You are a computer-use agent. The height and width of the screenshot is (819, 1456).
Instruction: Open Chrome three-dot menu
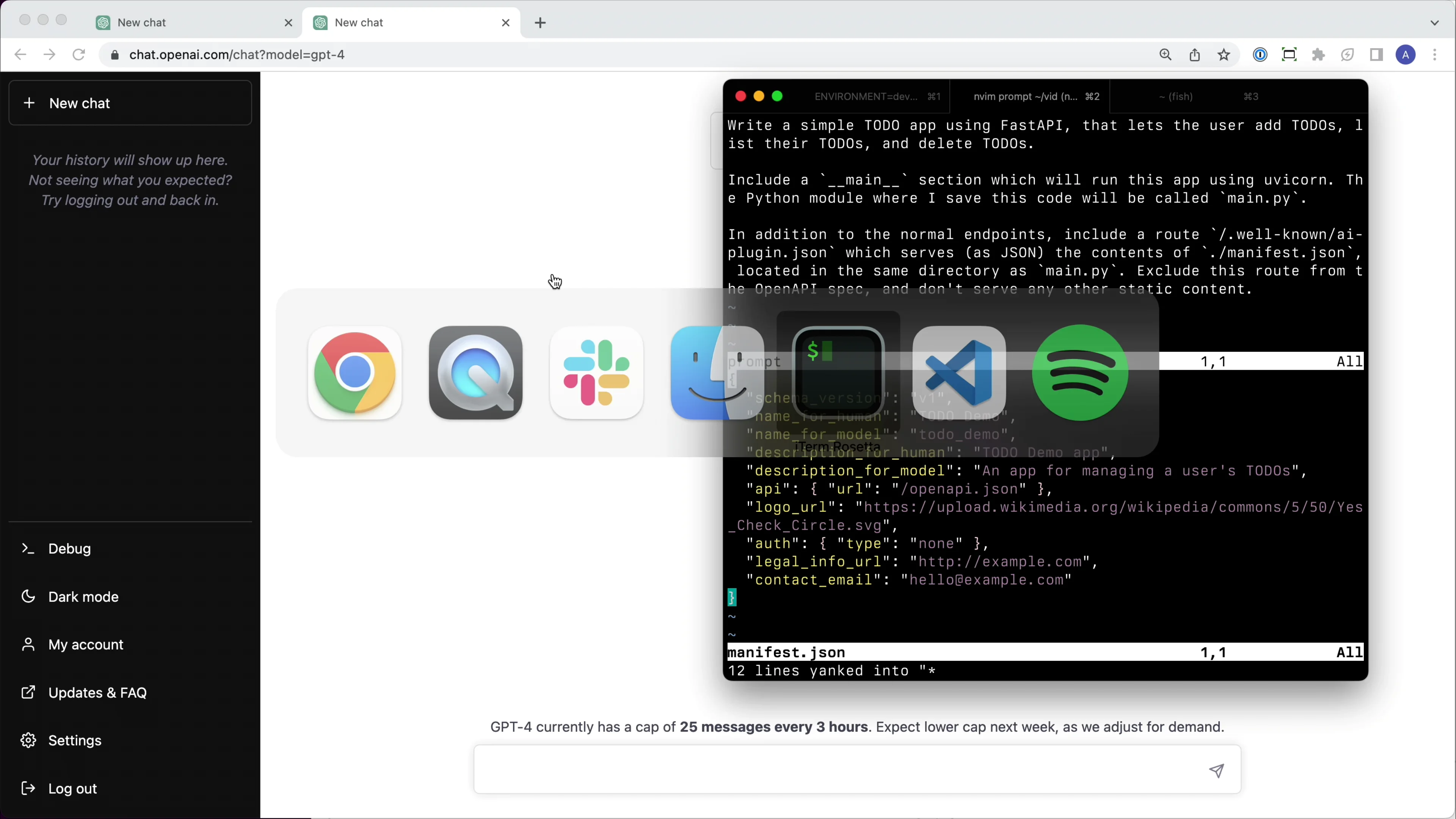coord(1435,55)
